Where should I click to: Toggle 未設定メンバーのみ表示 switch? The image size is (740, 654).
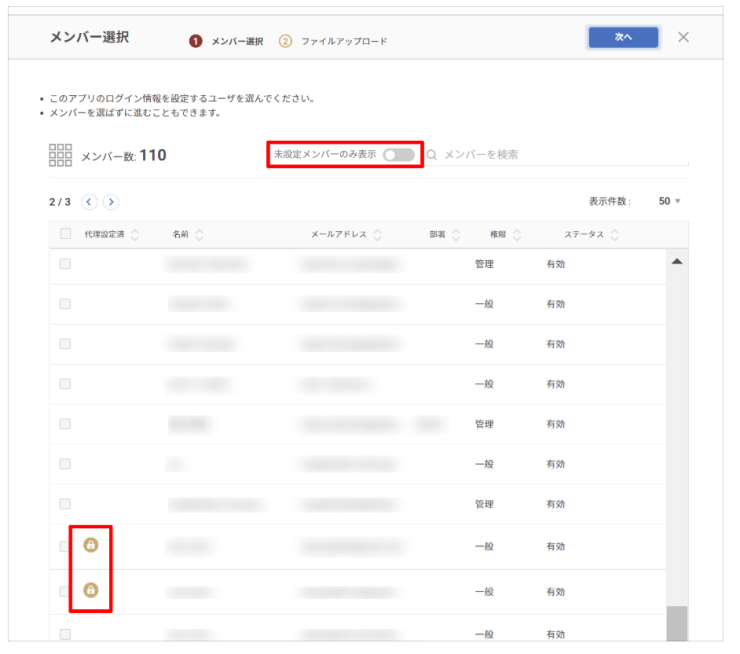pos(398,155)
